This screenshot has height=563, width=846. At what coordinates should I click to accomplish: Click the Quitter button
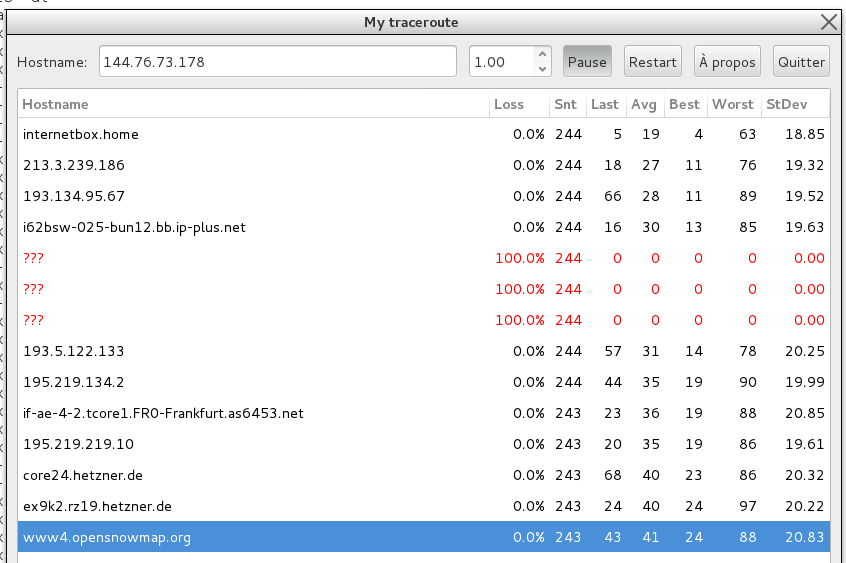point(800,62)
